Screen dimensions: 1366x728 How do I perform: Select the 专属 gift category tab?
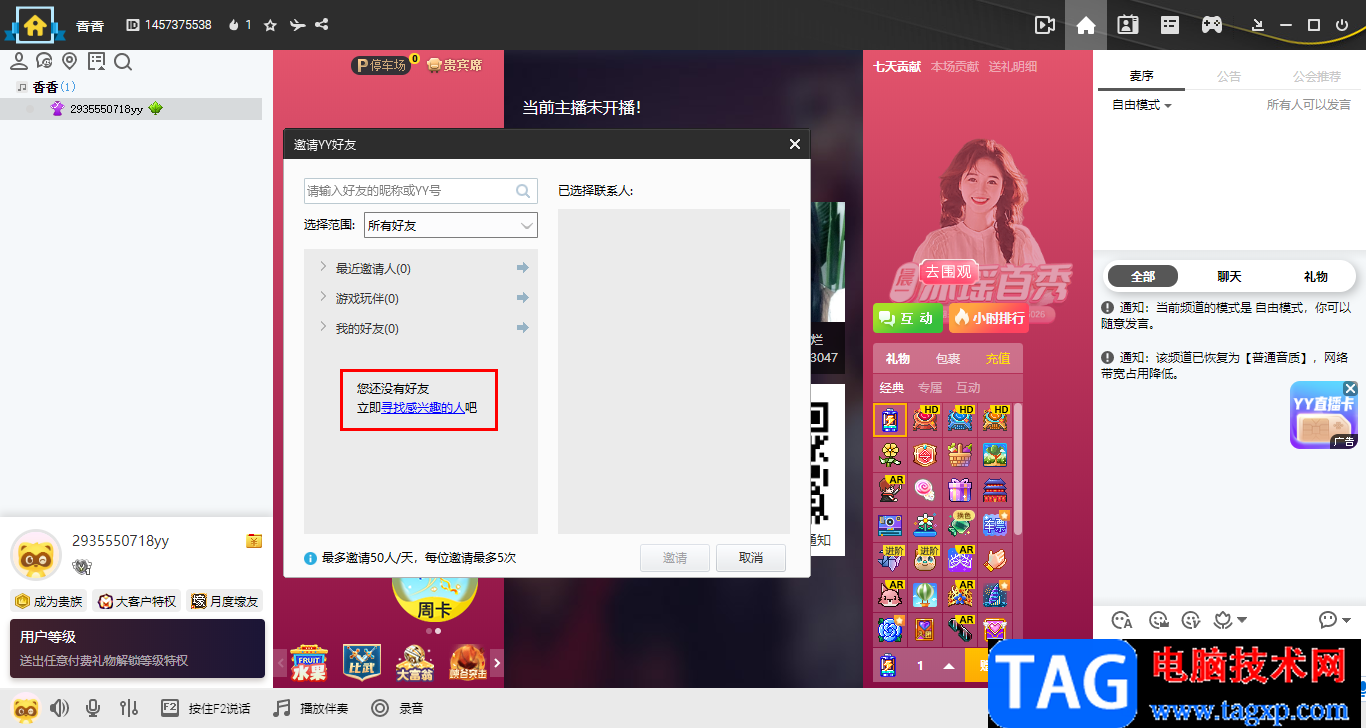tap(930, 387)
